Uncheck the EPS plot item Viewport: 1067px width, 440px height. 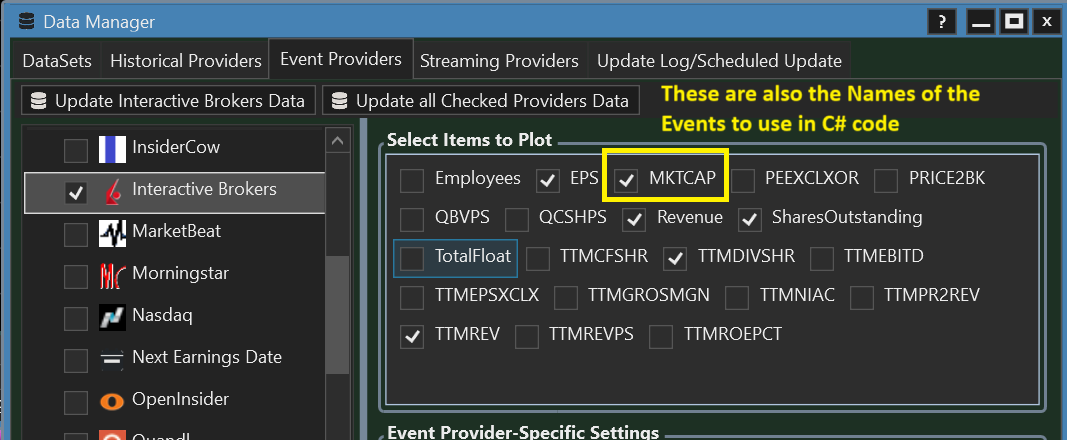548,180
